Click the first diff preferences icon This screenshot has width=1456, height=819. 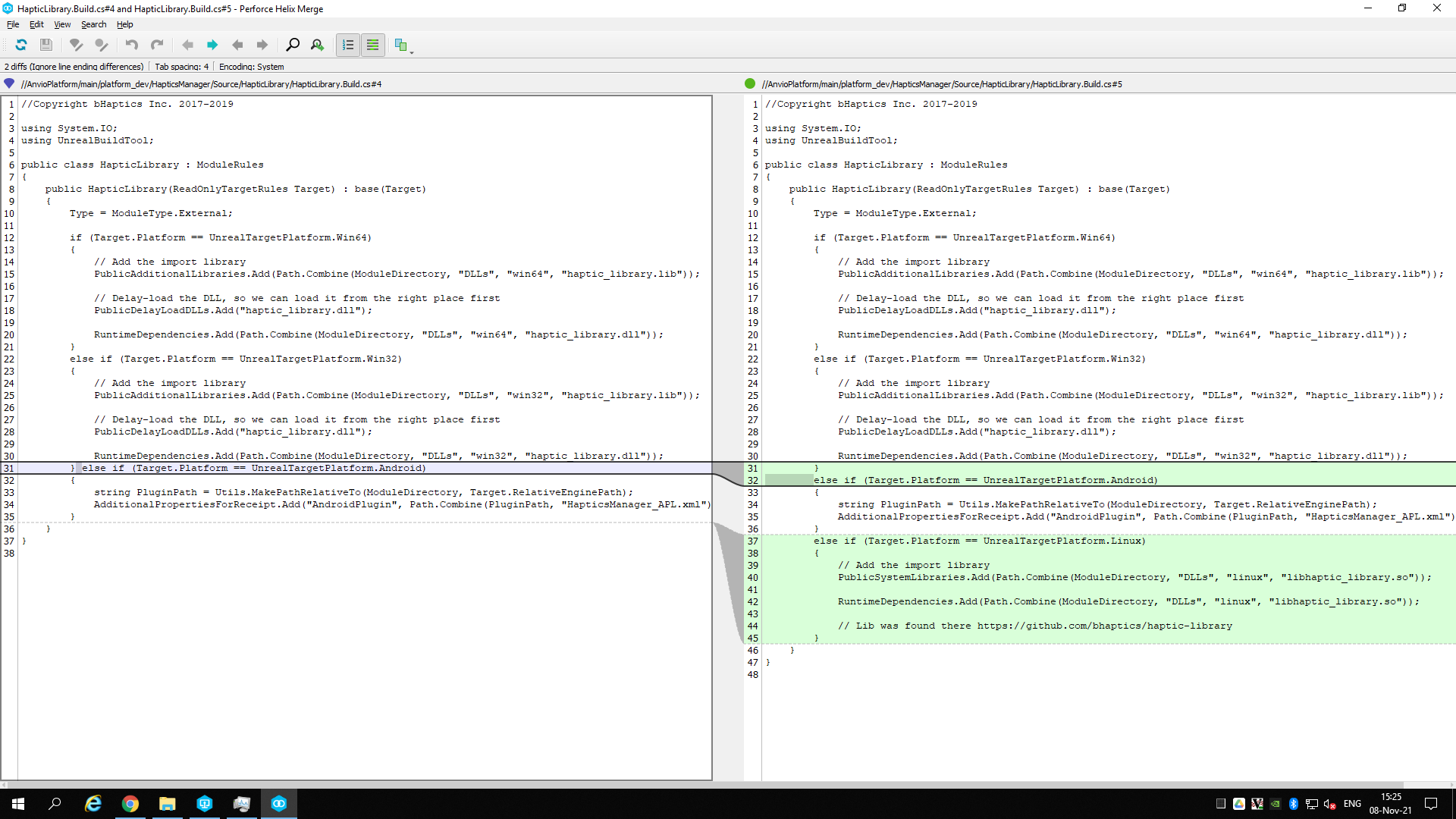pos(76,45)
